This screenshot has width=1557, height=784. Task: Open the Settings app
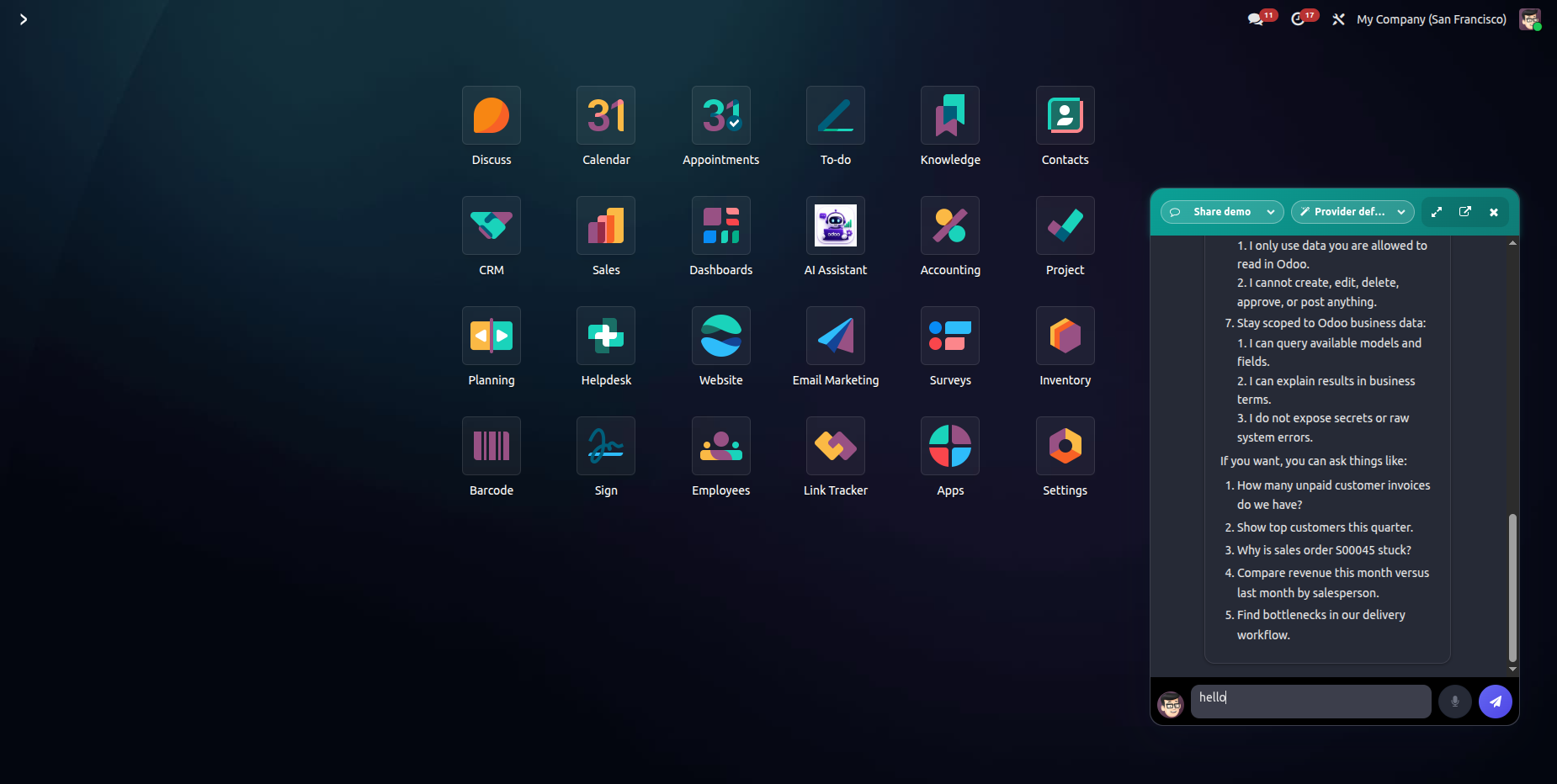tap(1065, 446)
